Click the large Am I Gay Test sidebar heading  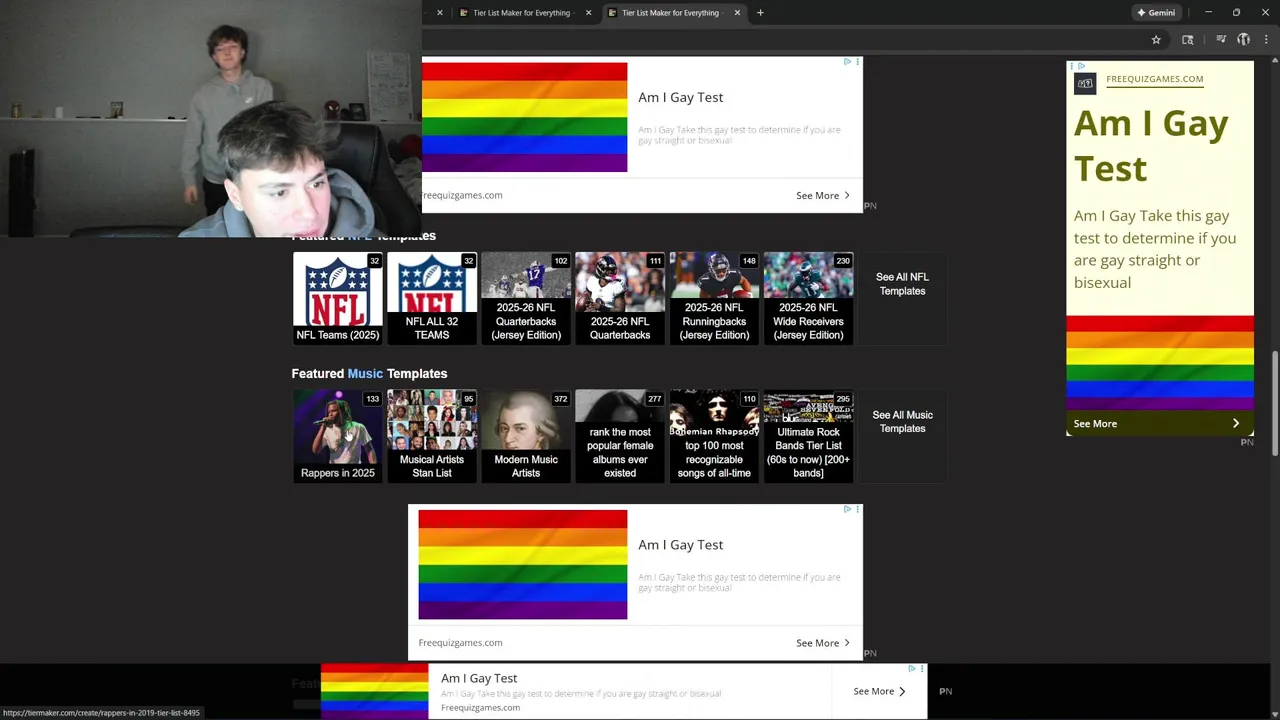point(1151,146)
